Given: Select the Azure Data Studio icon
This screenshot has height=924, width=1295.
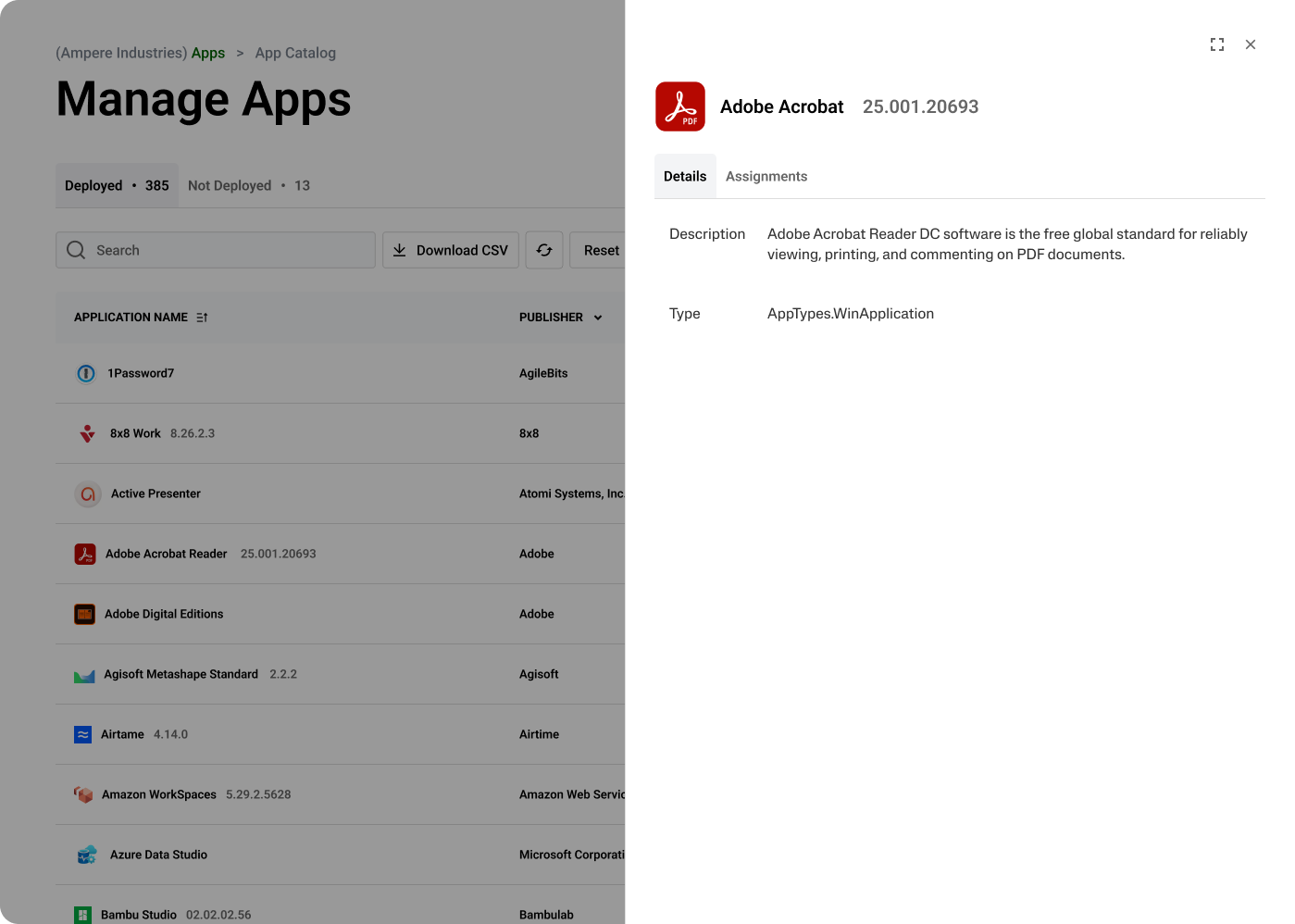Looking at the screenshot, I should [86, 855].
